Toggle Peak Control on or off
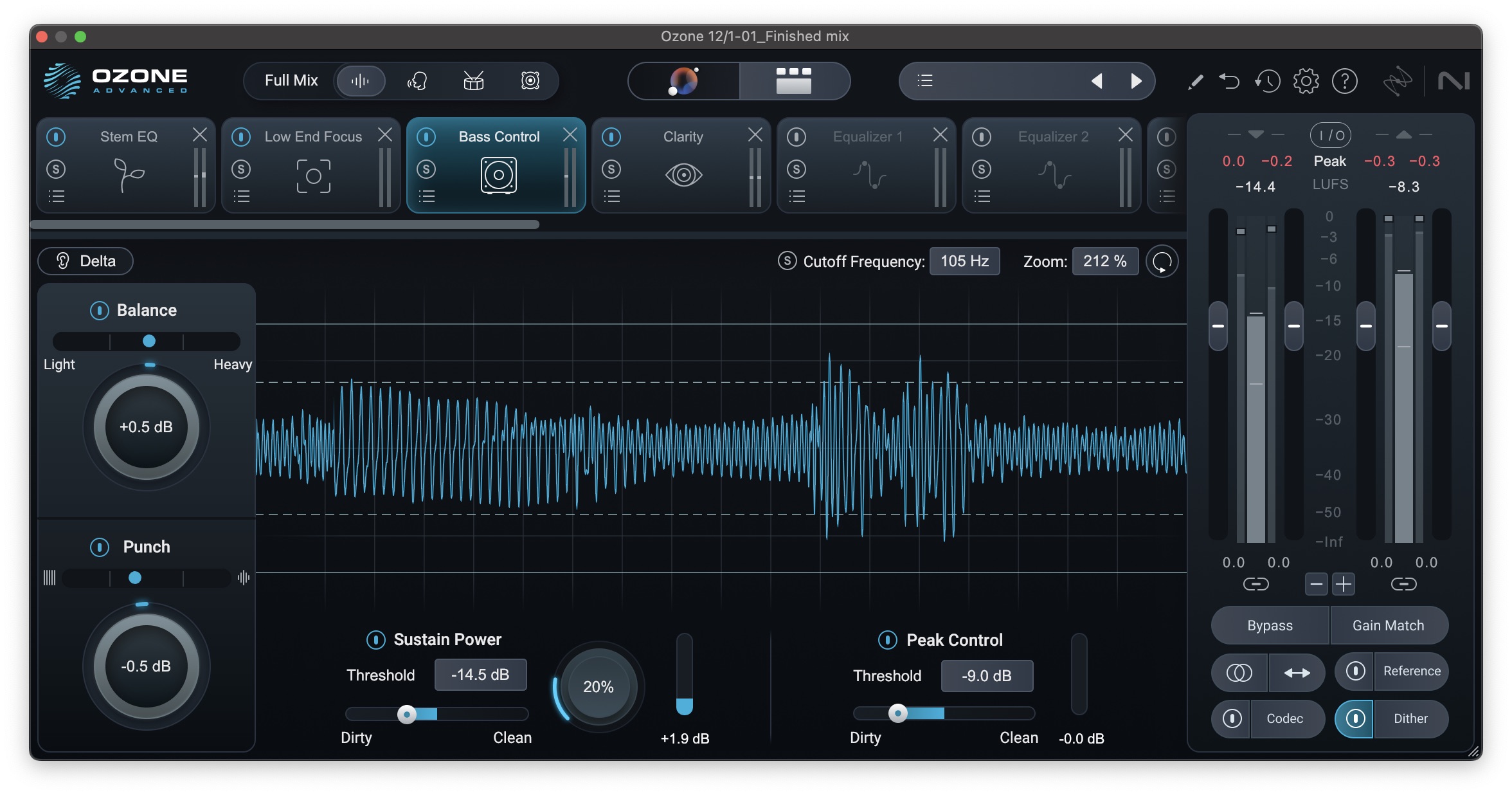This screenshot has width=1512, height=795. [887, 640]
